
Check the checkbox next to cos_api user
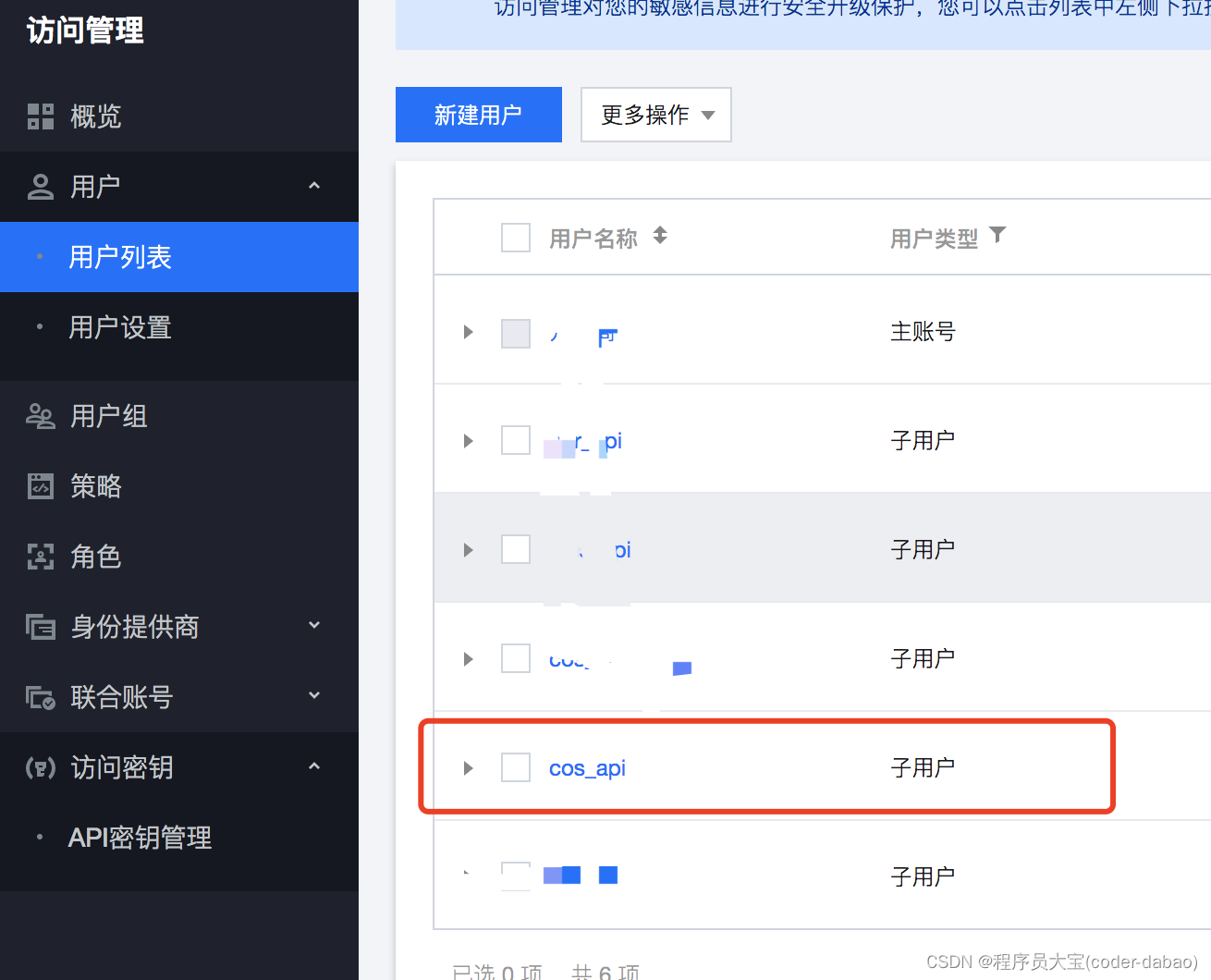coord(515,767)
